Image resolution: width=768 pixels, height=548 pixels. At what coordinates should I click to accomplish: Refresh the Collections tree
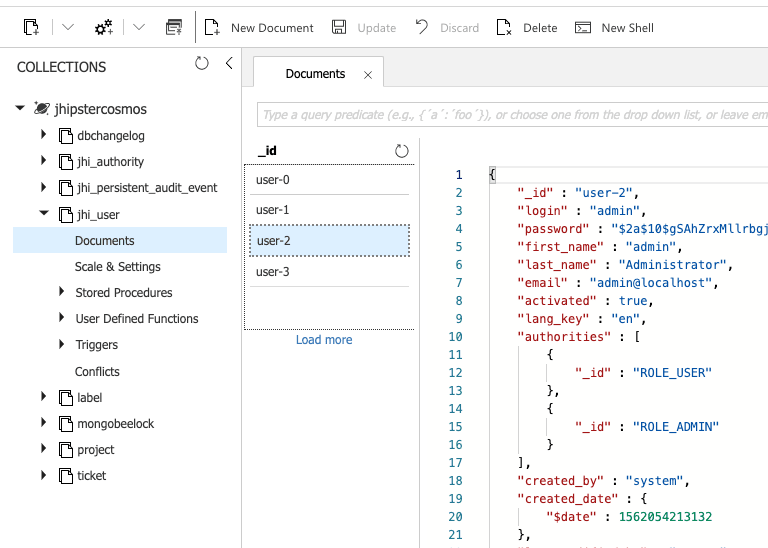202,63
